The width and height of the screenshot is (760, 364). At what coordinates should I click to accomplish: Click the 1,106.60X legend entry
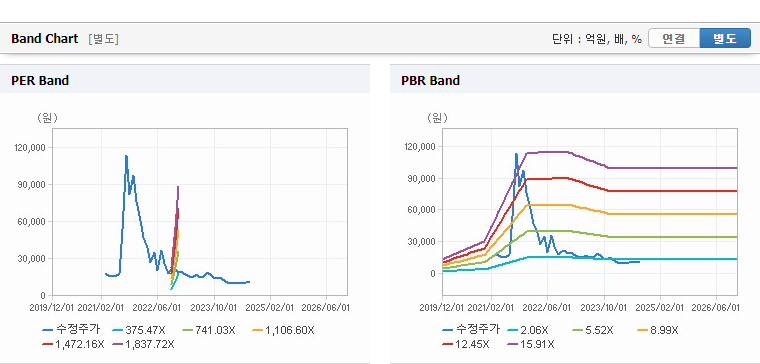pyautogui.click(x=284, y=331)
